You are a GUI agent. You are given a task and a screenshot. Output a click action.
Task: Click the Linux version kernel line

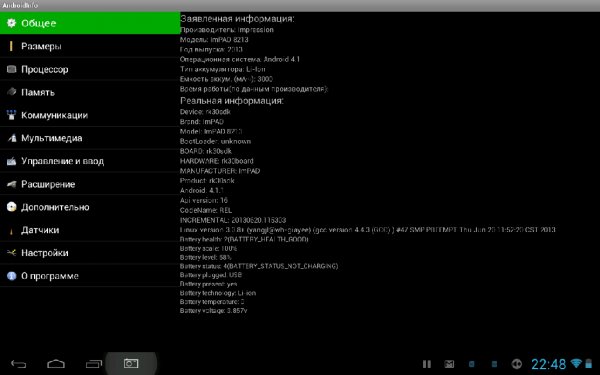(367, 230)
